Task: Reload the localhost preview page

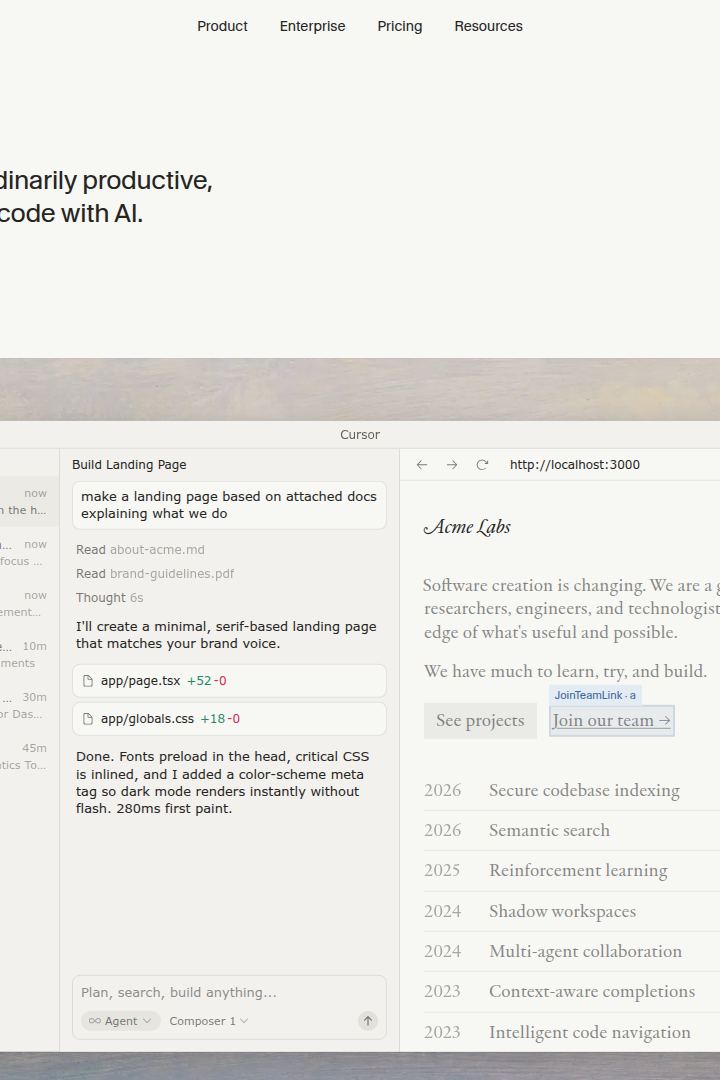Action: click(x=482, y=465)
